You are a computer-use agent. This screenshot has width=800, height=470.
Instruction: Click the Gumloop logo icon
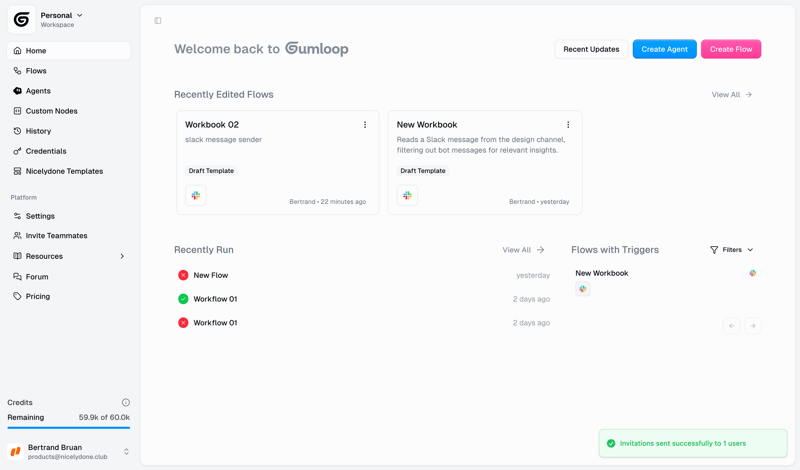(x=21, y=19)
